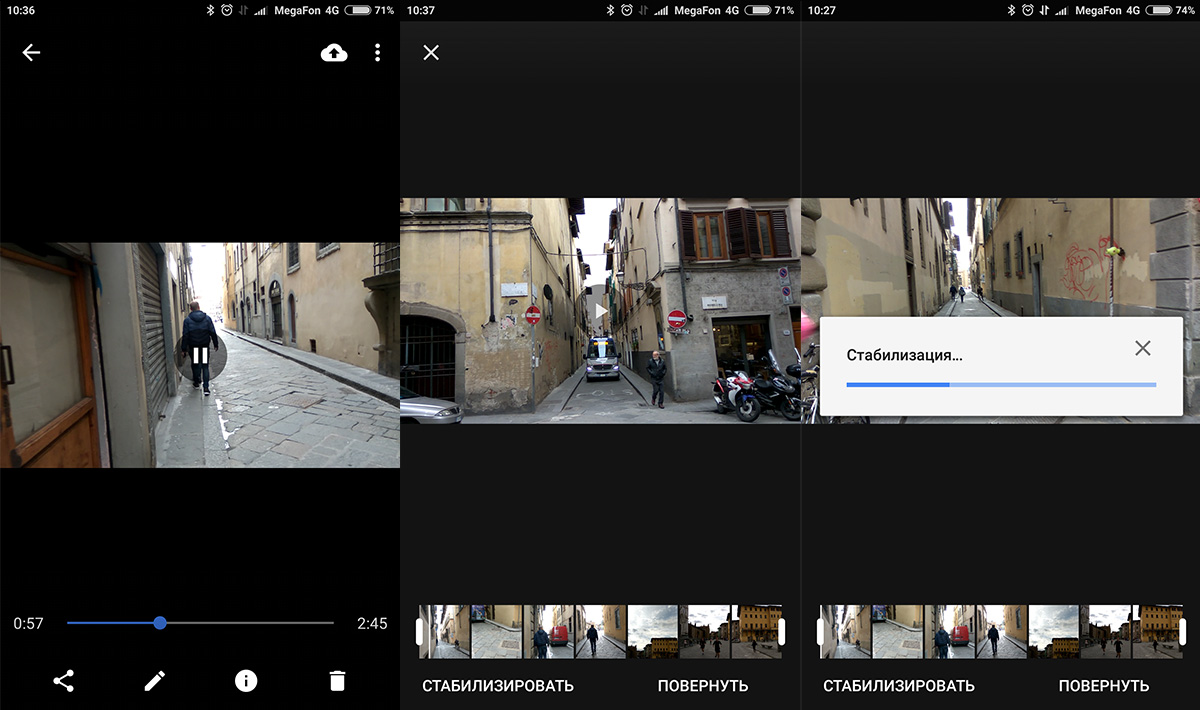Screen dimensions: 1200x710
Task: Tap СТАБИЛИЗИРОВАТЬ on the right screen
Action: point(899,686)
